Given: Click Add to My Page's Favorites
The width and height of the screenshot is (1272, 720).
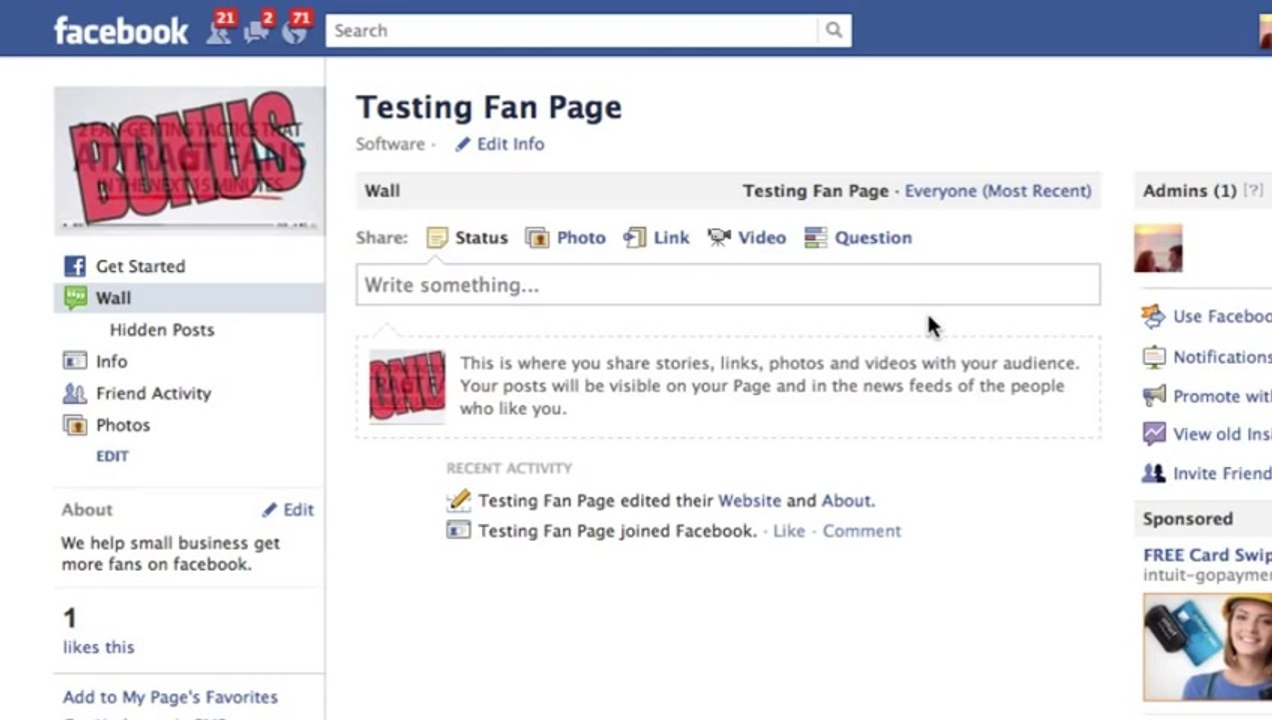Looking at the screenshot, I should click(170, 697).
